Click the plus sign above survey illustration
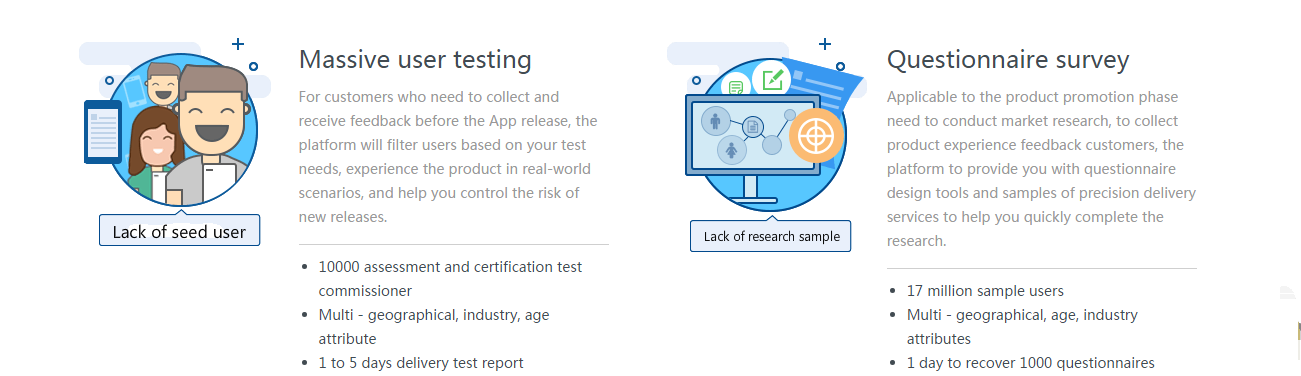1301x376 pixels. coord(825,44)
